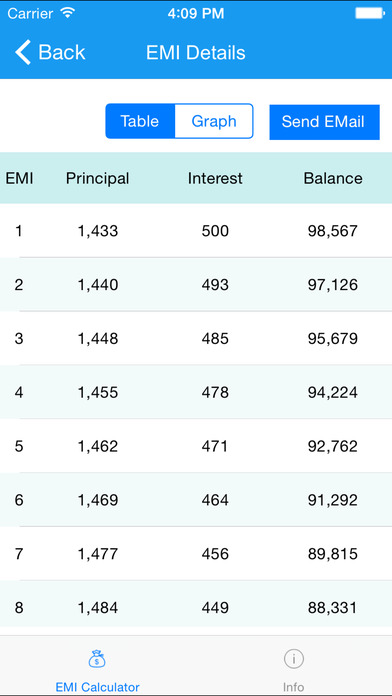
Task: Tap the EMI Details title
Action: (x=196, y=52)
